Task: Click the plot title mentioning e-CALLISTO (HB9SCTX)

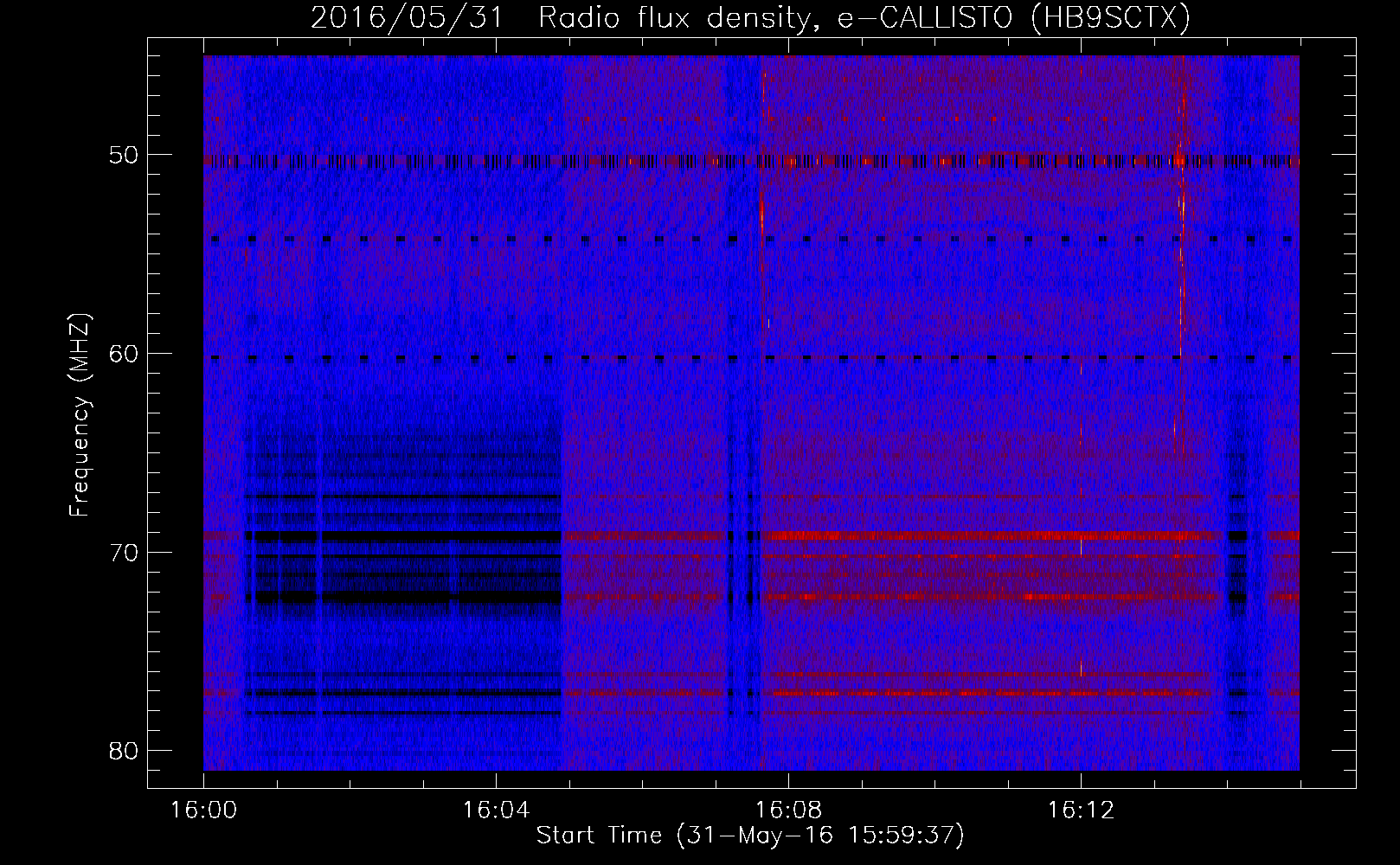Action: pos(750,17)
